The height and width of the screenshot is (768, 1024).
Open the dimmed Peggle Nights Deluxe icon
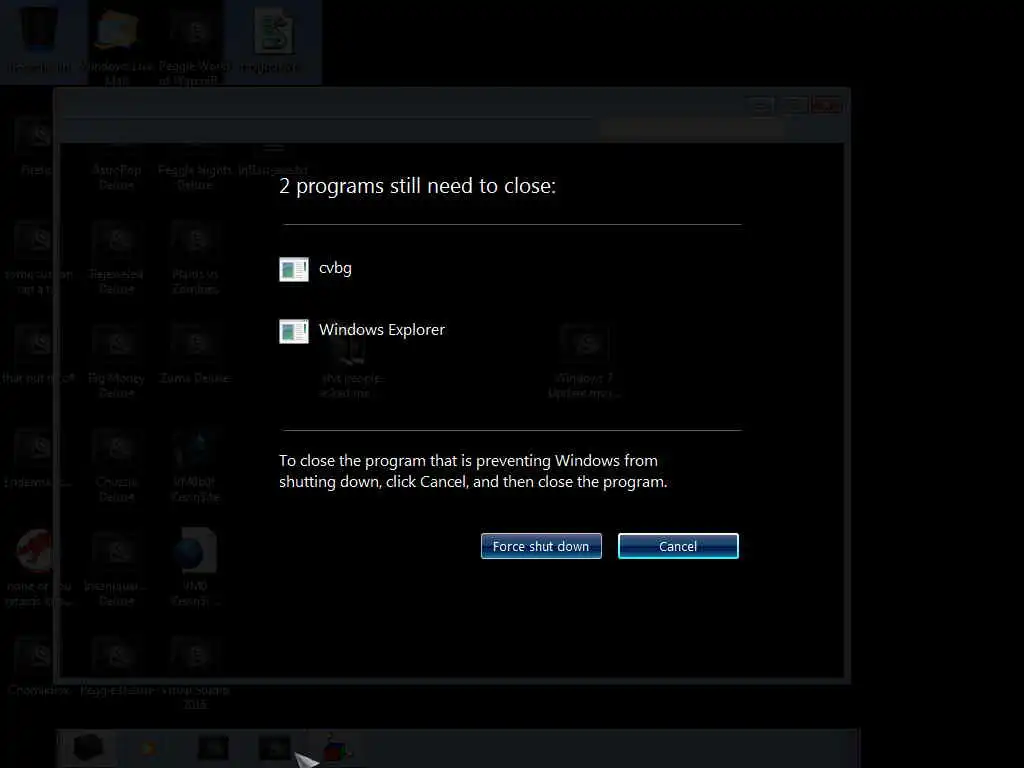tap(195, 167)
